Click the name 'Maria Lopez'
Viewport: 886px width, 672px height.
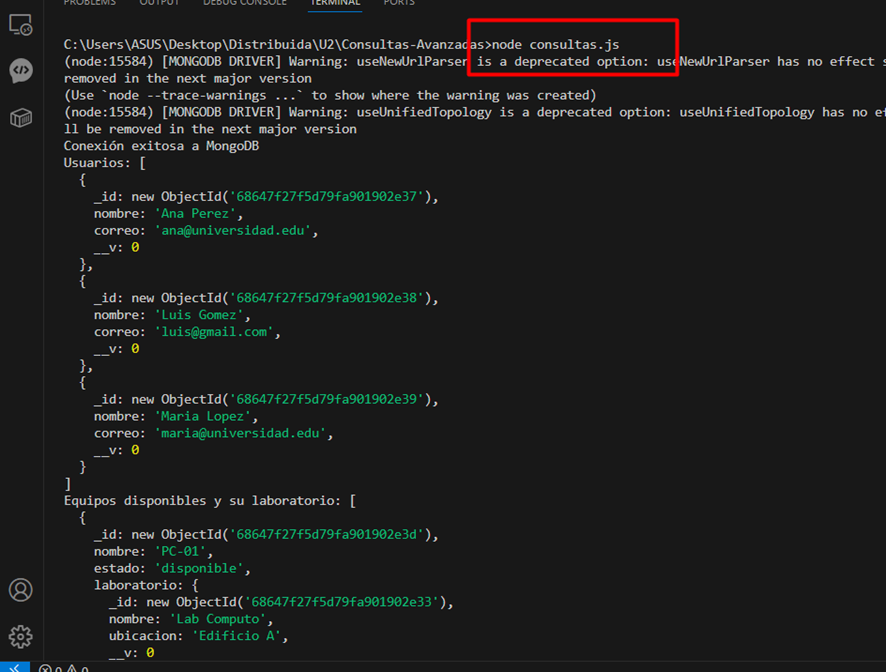point(203,417)
